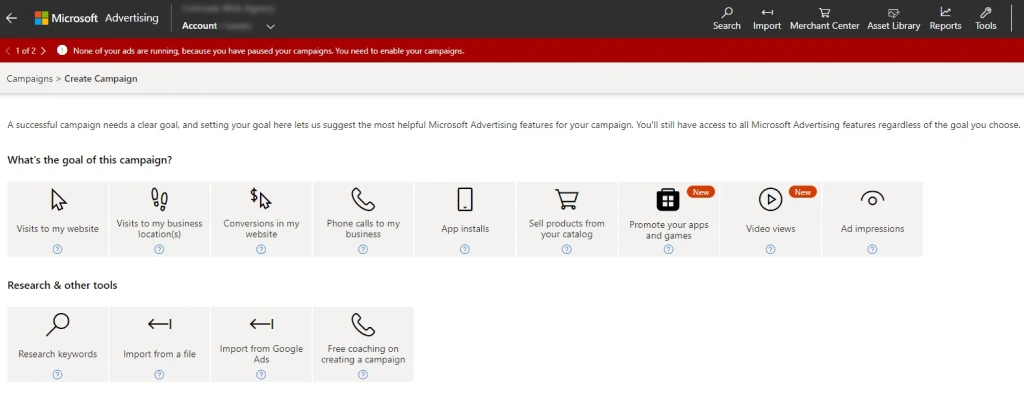Open help icon under Phone calls to my business
This screenshot has width=1024, height=414.
363,249
